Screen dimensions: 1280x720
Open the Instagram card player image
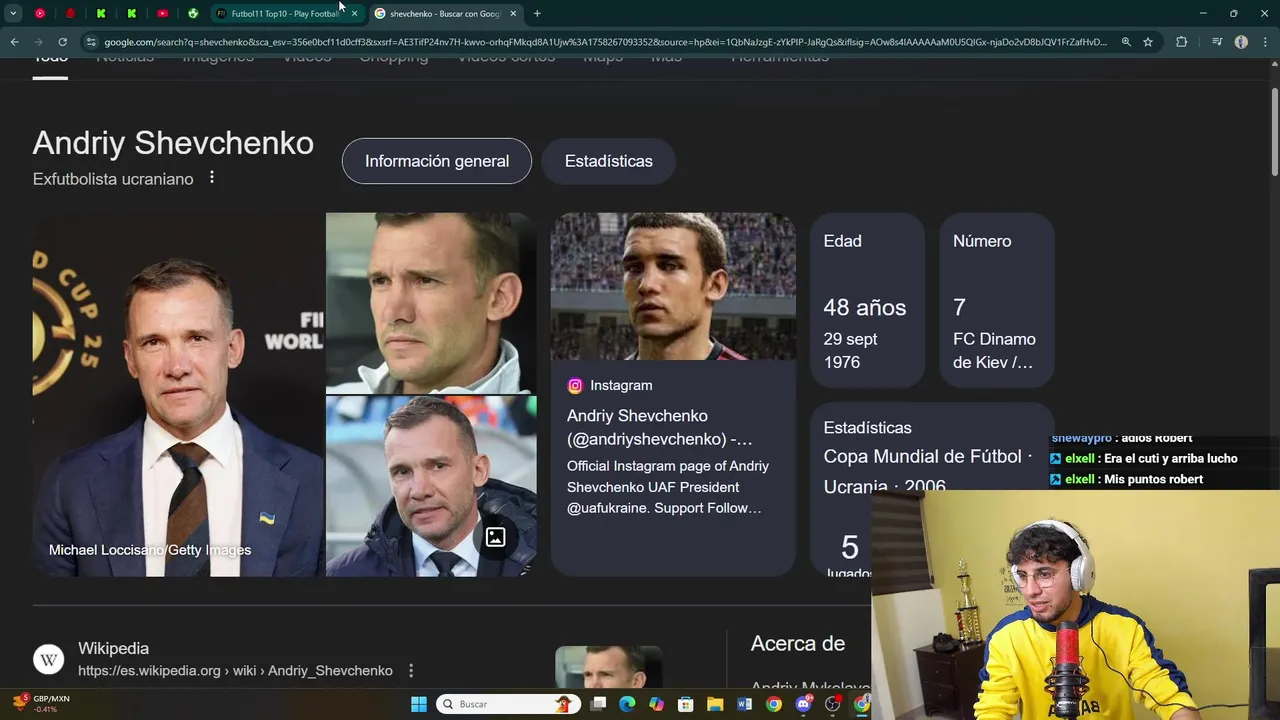click(x=673, y=286)
